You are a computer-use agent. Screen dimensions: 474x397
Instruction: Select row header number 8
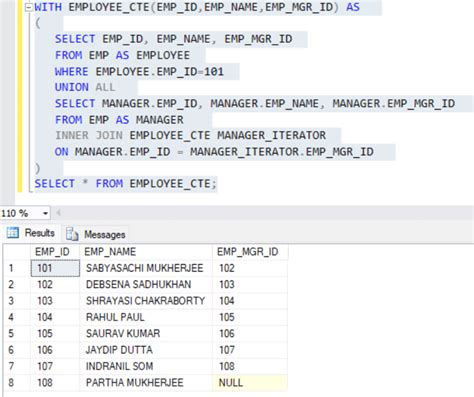17,382
